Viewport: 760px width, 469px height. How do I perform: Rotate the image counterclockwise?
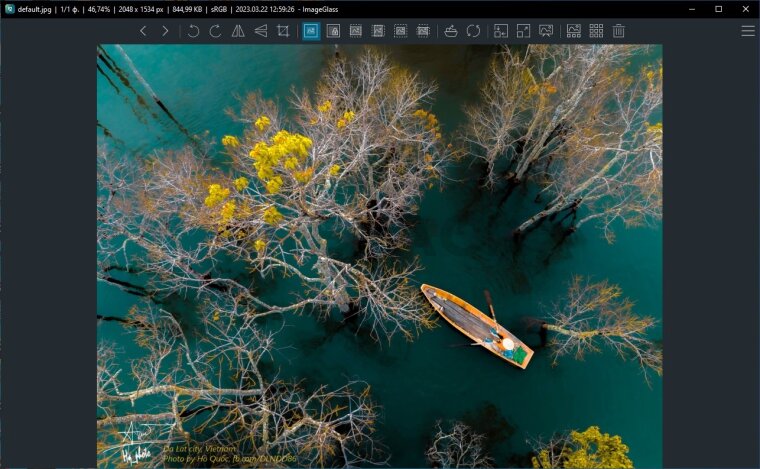193,31
